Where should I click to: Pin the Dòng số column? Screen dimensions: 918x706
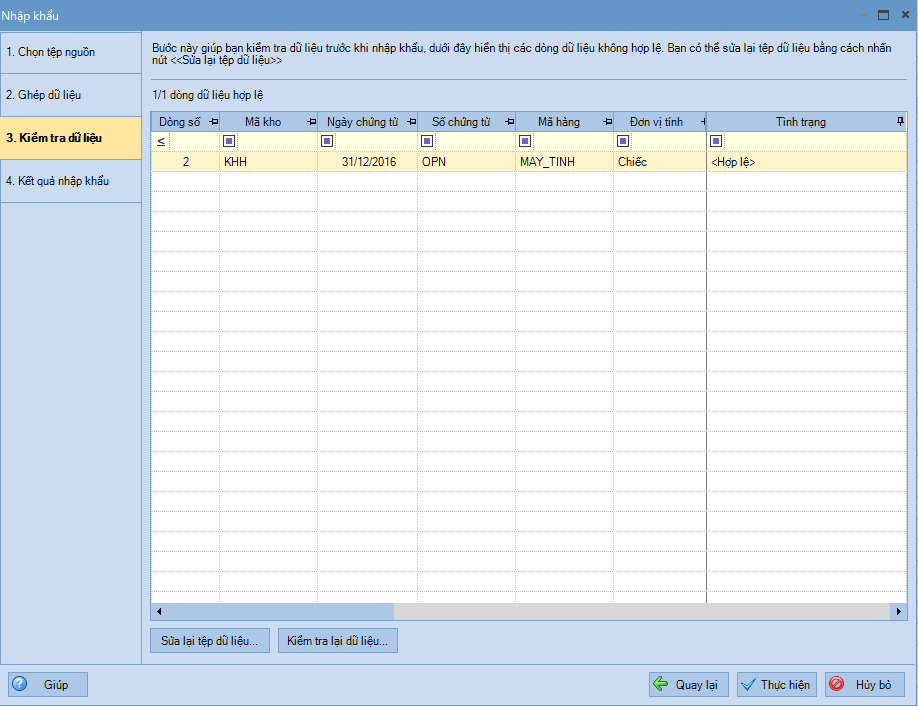tap(212, 122)
